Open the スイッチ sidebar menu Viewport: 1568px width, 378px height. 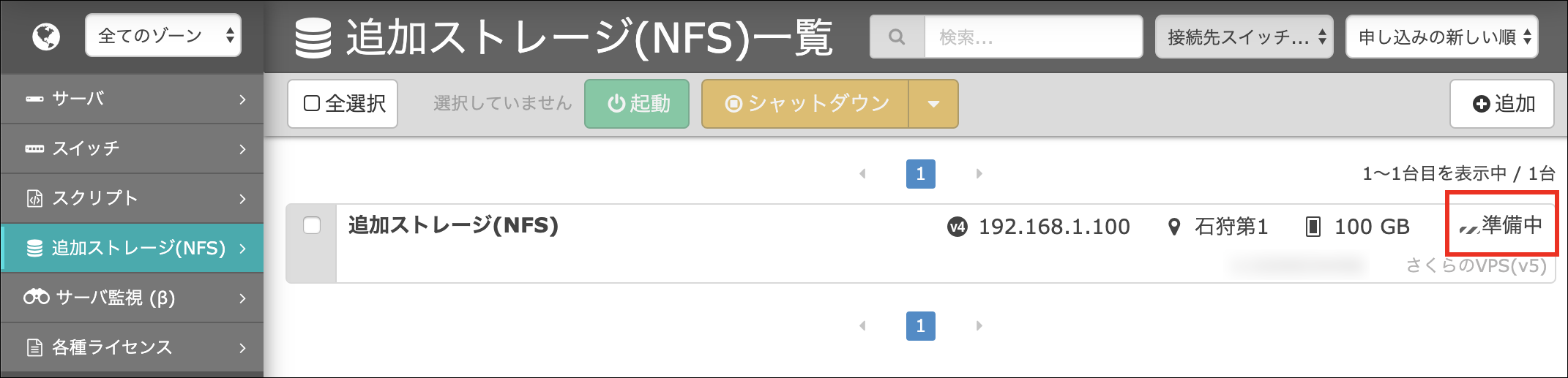[132, 148]
